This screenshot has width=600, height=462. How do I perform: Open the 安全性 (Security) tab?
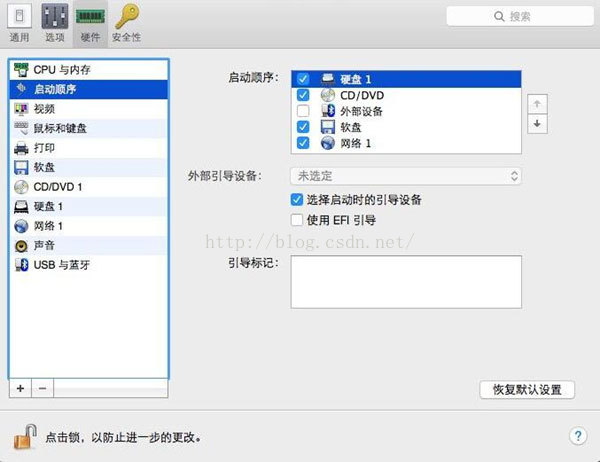(x=127, y=23)
